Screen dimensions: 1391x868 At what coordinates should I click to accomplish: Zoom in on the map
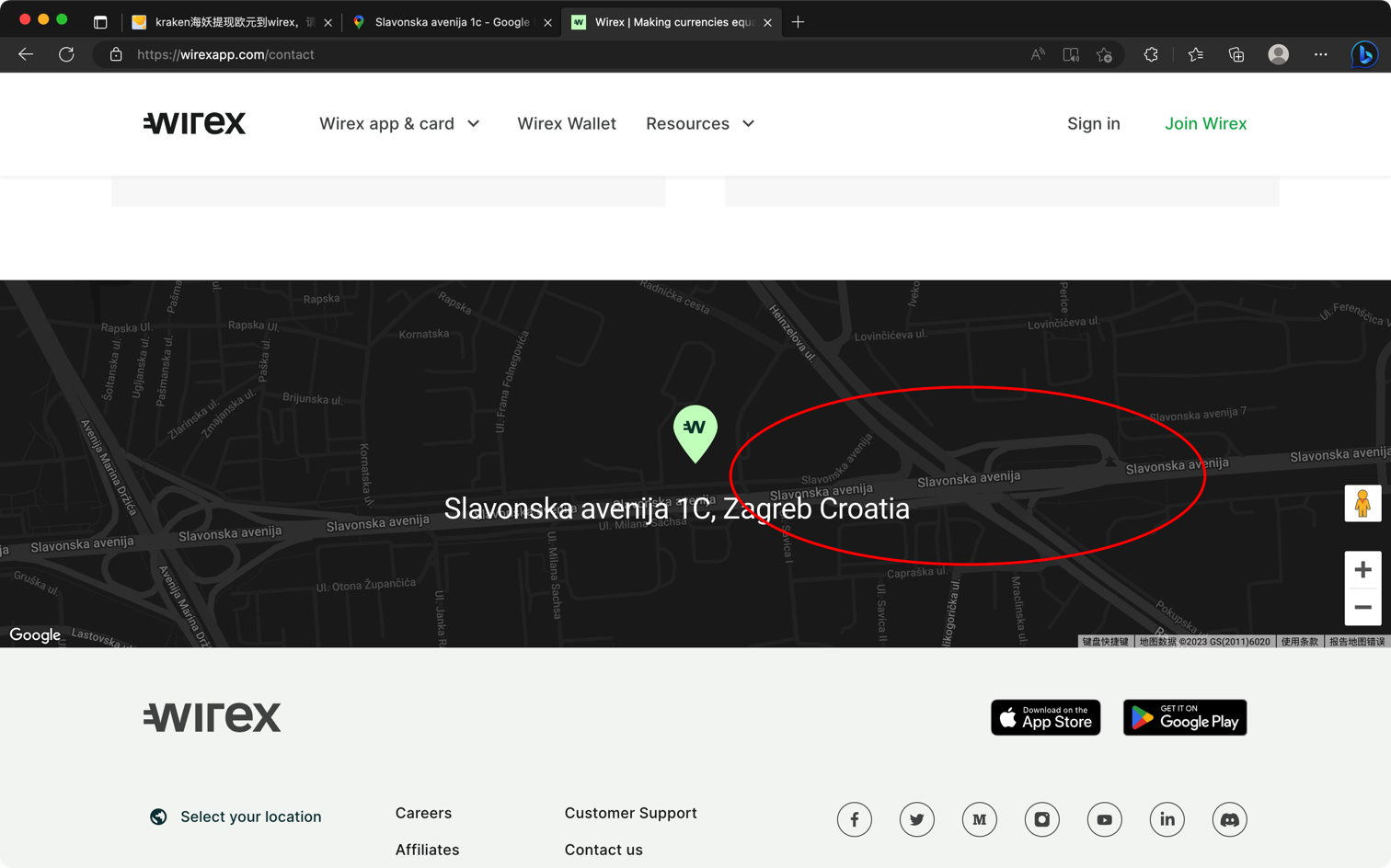click(x=1362, y=570)
